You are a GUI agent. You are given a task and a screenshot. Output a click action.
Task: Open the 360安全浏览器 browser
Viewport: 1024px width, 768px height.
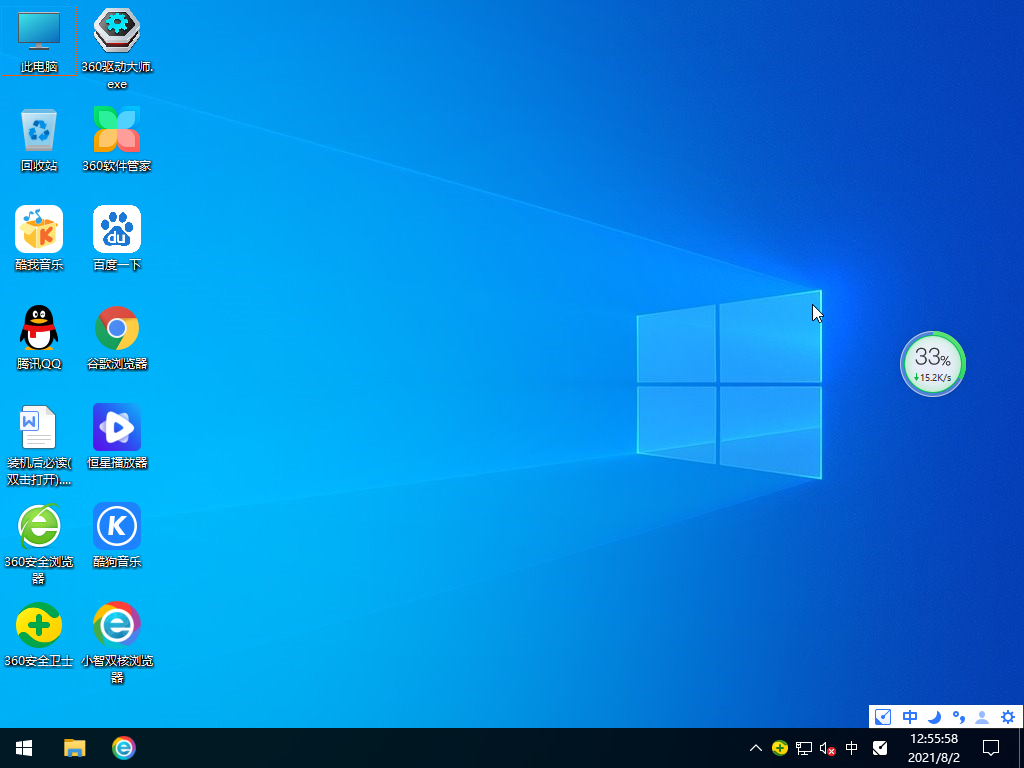coord(38,528)
